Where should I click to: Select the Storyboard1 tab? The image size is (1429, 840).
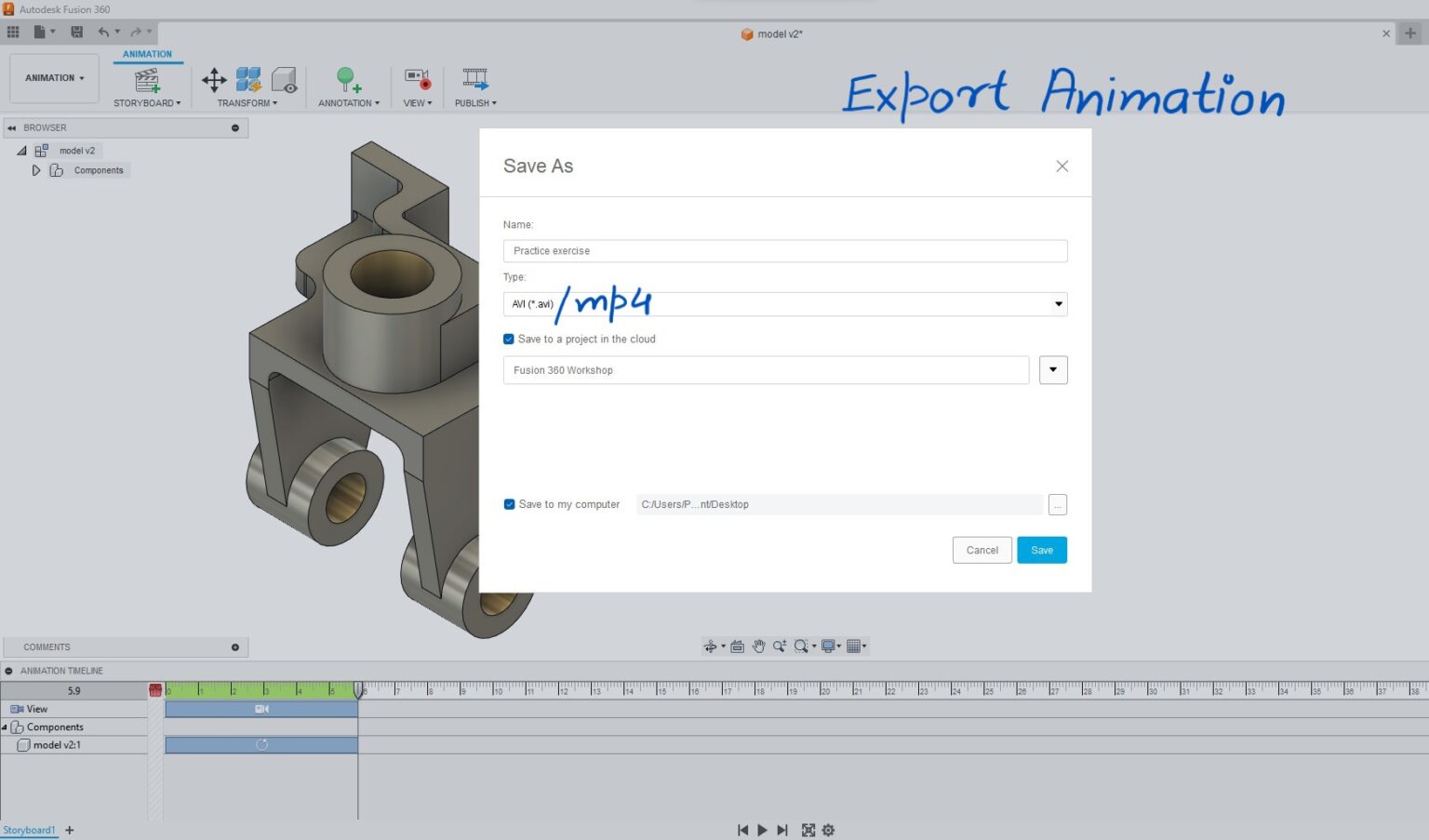(x=29, y=830)
